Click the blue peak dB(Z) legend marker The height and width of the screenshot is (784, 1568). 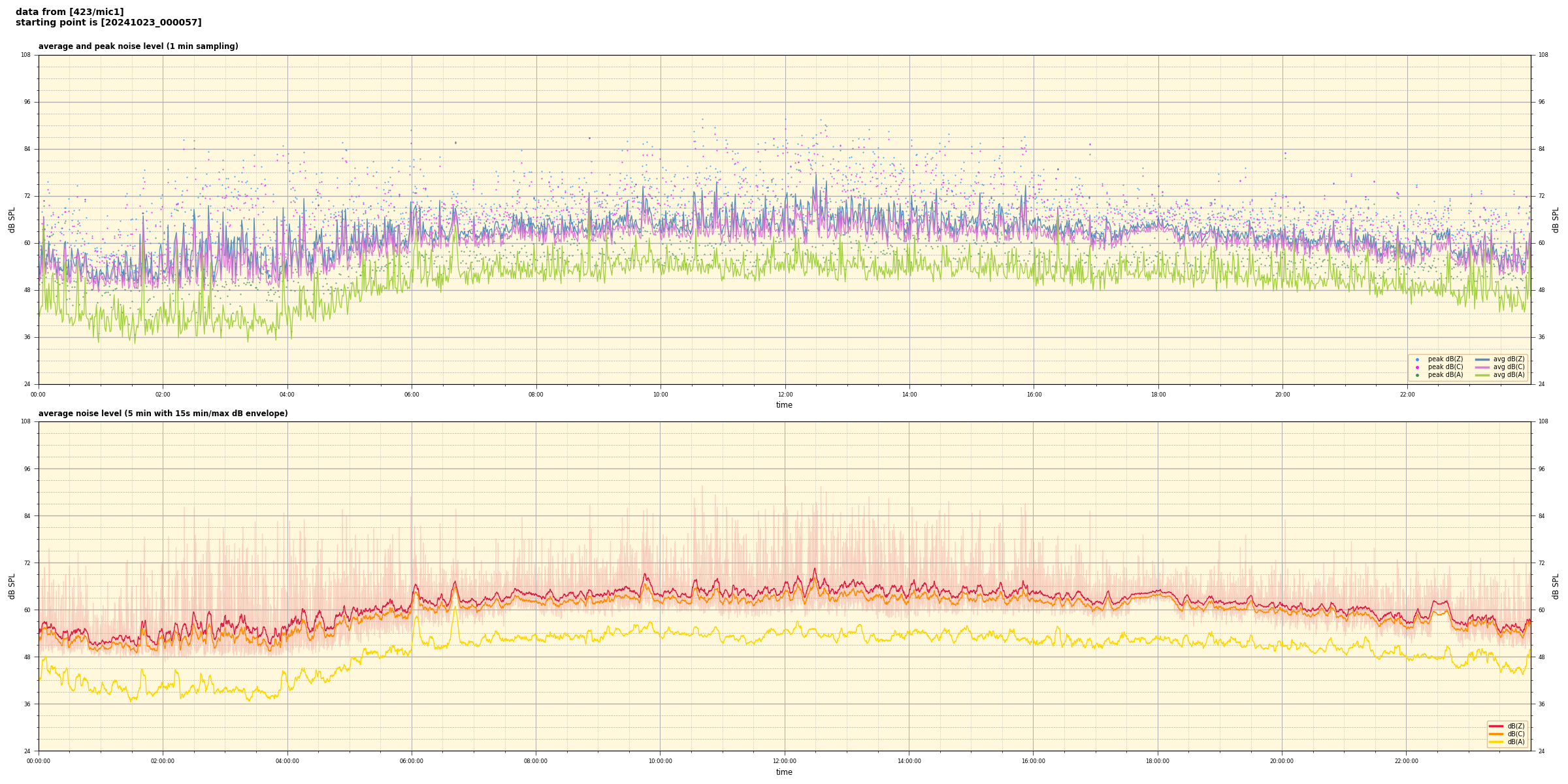(x=1417, y=359)
